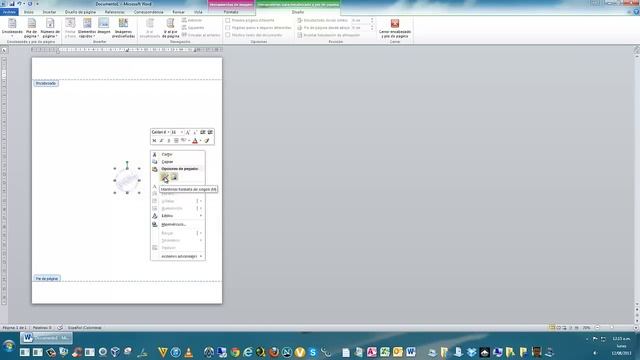The height and width of the screenshot is (360, 640).
Task: Open the Número de página menu
Action: tap(50, 28)
